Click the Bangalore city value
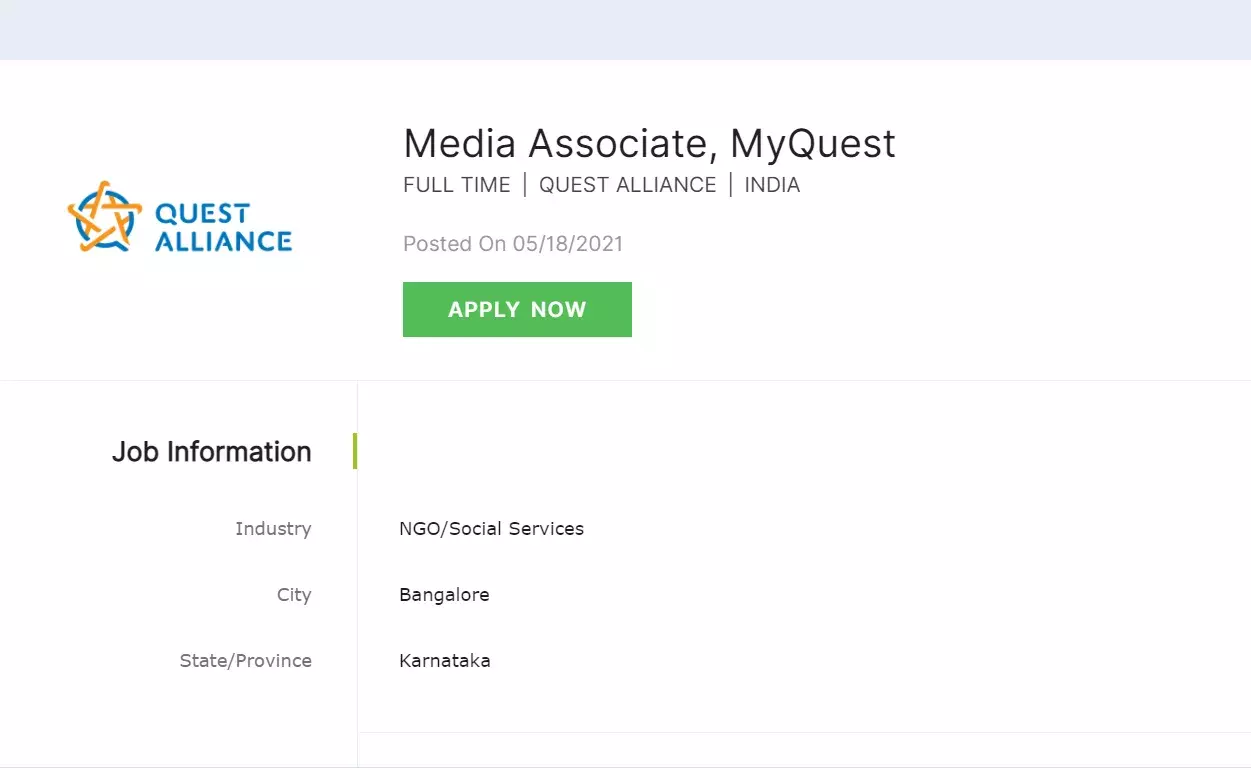This screenshot has height=770, width=1251. [444, 594]
